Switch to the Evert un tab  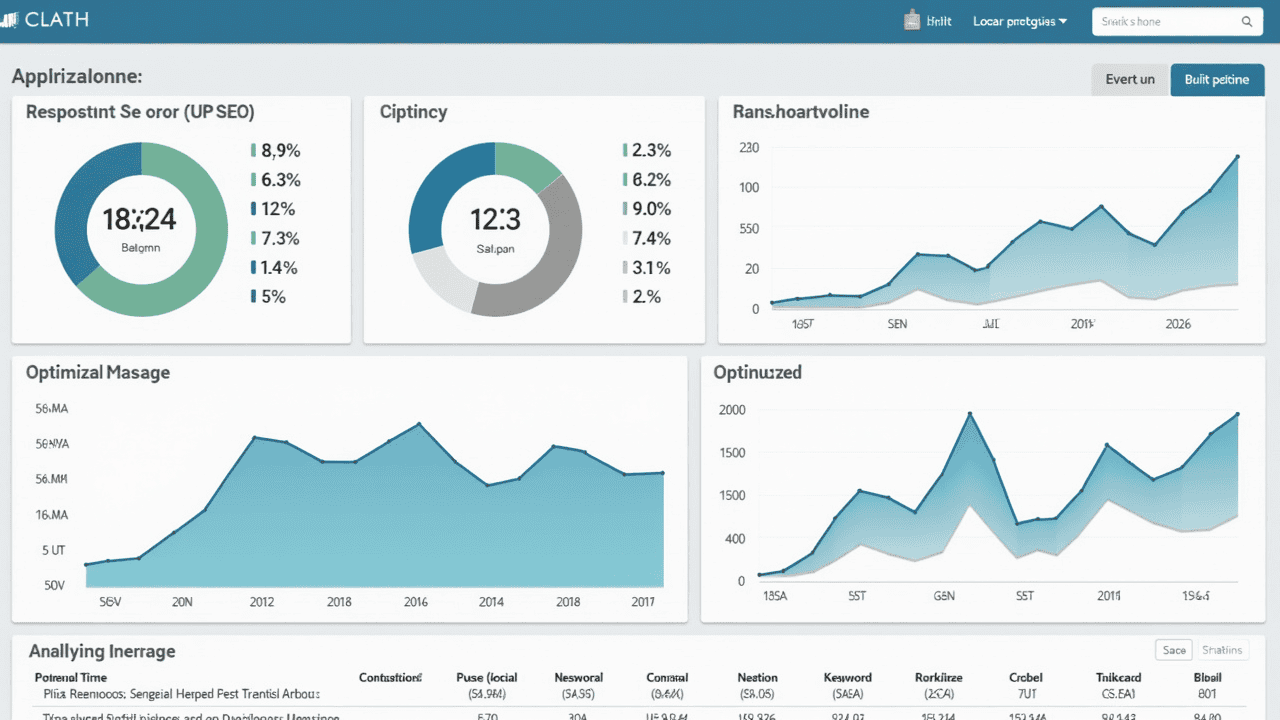pyautogui.click(x=1130, y=80)
